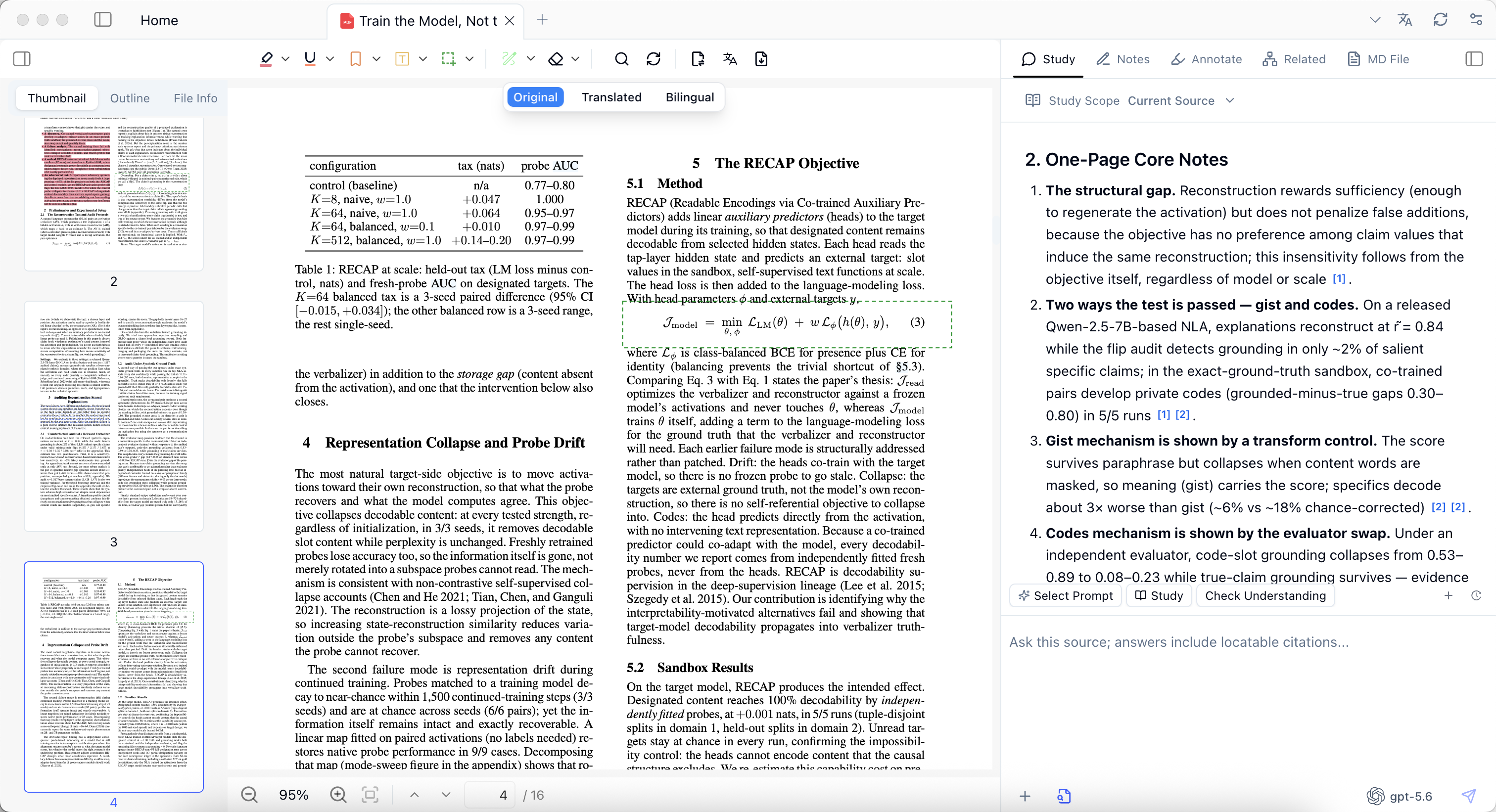Switch view to Original mode
Viewport: 1496px width, 812px height.
coord(535,97)
